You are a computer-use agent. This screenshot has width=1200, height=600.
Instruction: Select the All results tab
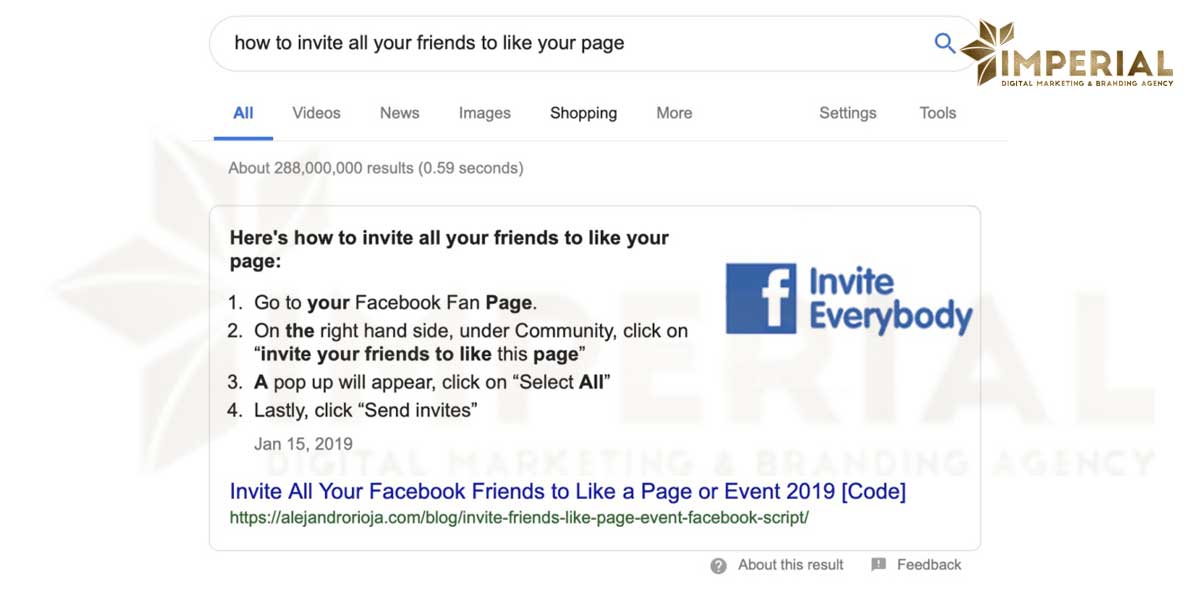coord(243,113)
